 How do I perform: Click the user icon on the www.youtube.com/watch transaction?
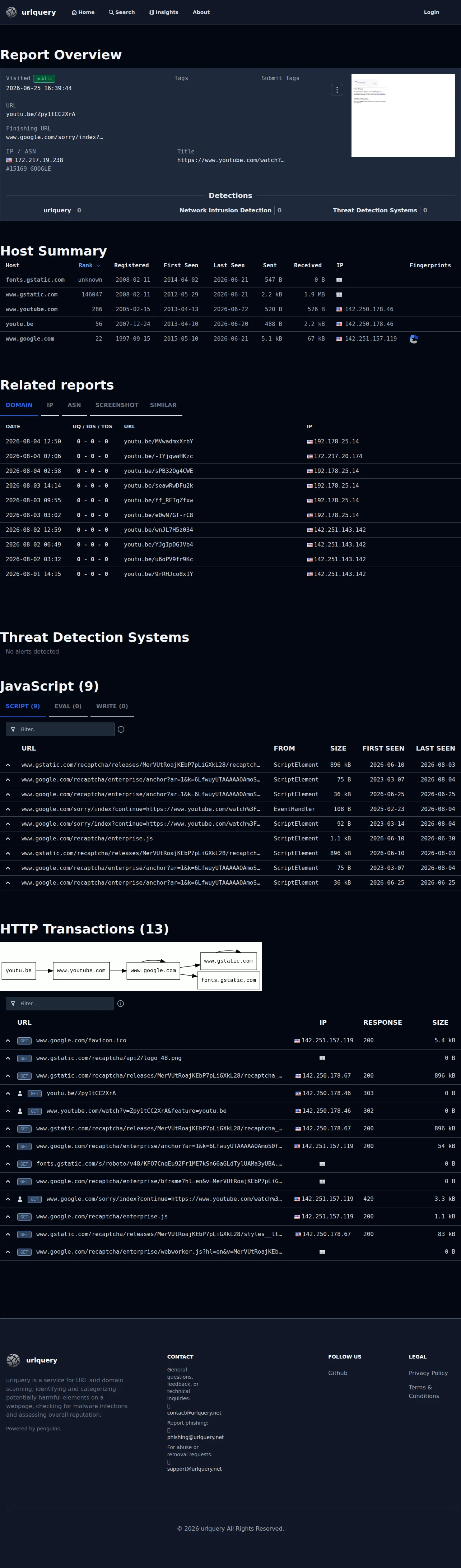coord(20,1111)
